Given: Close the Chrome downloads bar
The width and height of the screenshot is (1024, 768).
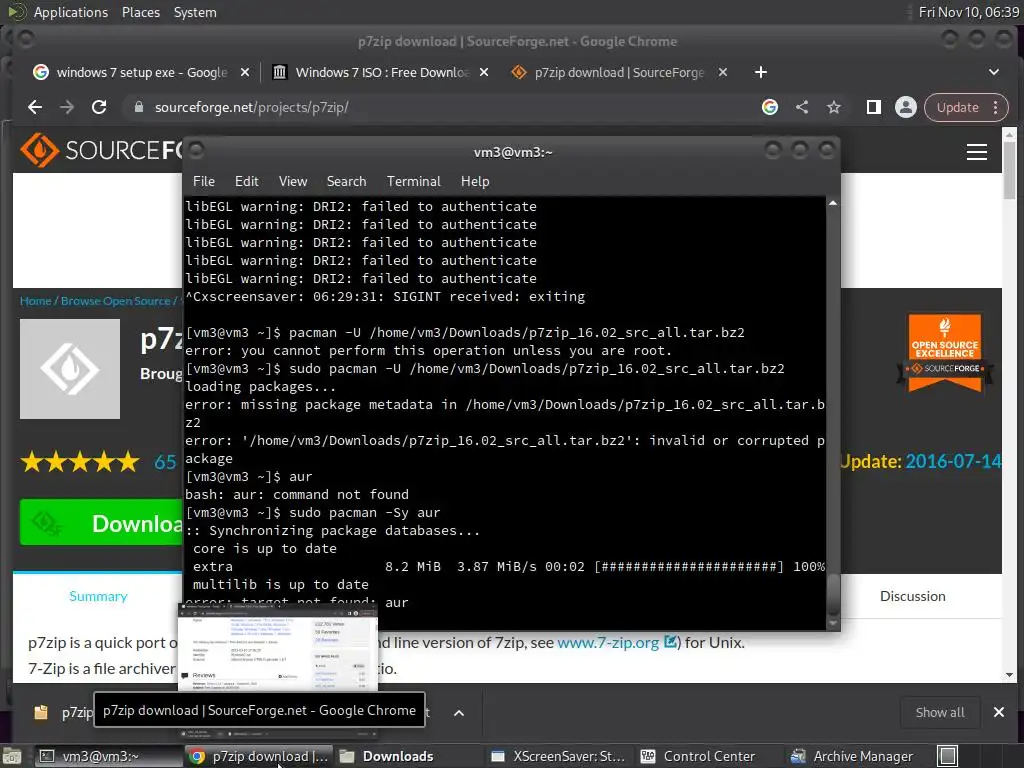Looking at the screenshot, I should [x=999, y=712].
